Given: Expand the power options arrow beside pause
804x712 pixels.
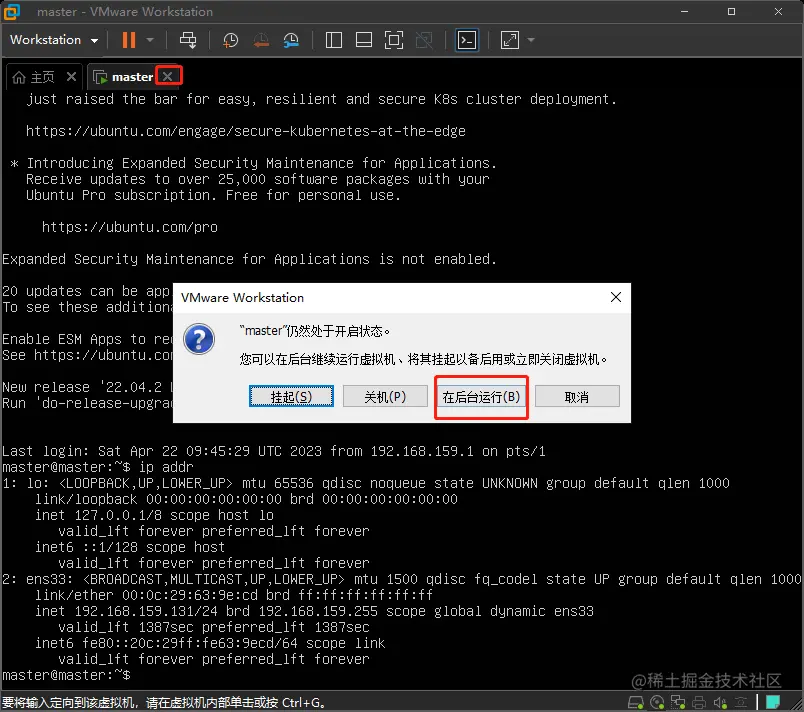Looking at the screenshot, I should [150, 40].
